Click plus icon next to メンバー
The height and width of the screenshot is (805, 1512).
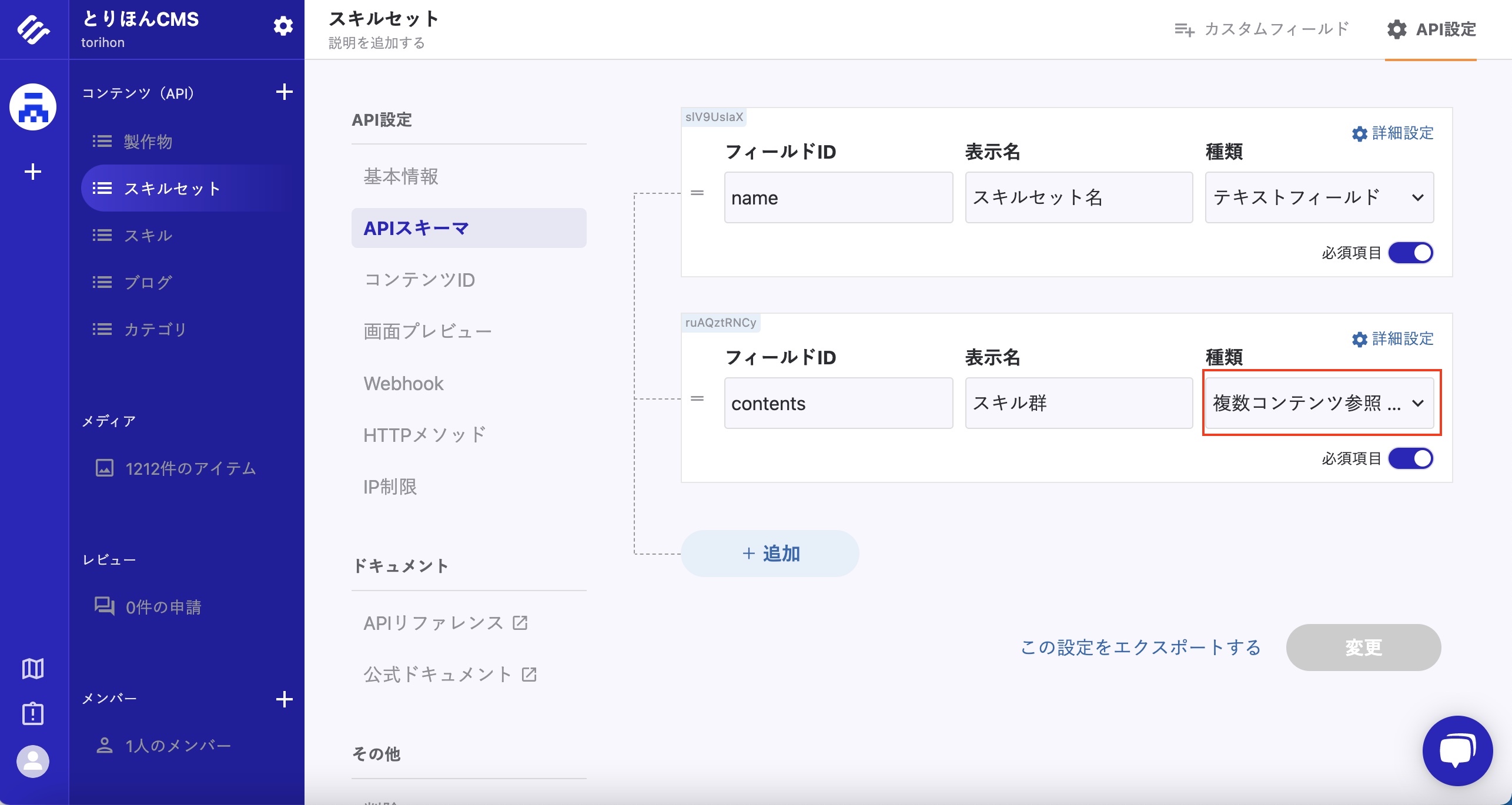[x=284, y=699]
